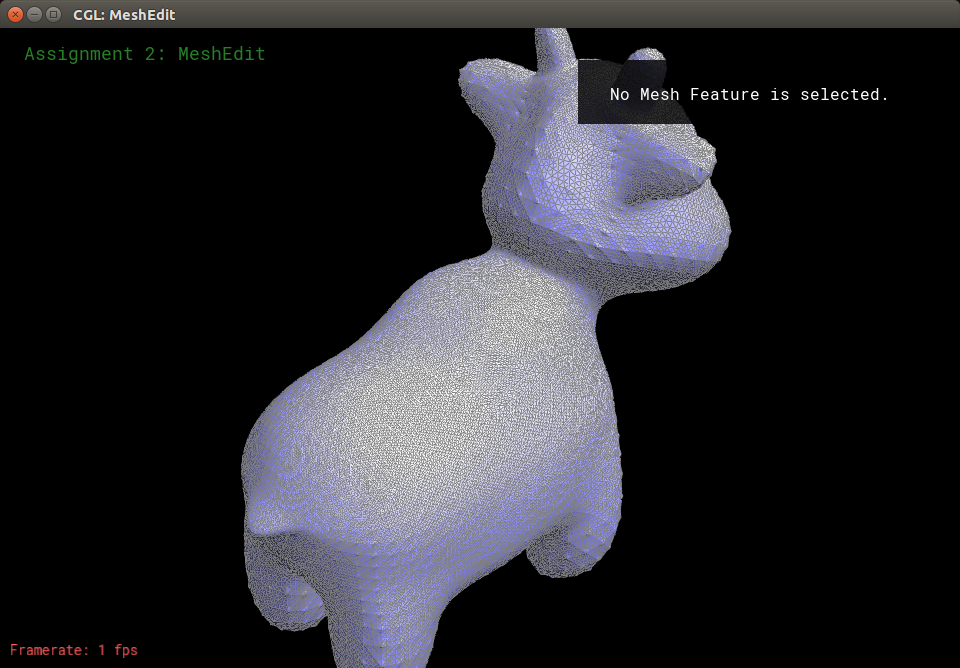Image resolution: width=960 pixels, height=668 pixels.
Task: Minimize the MeshEdit window
Action: tap(34, 15)
